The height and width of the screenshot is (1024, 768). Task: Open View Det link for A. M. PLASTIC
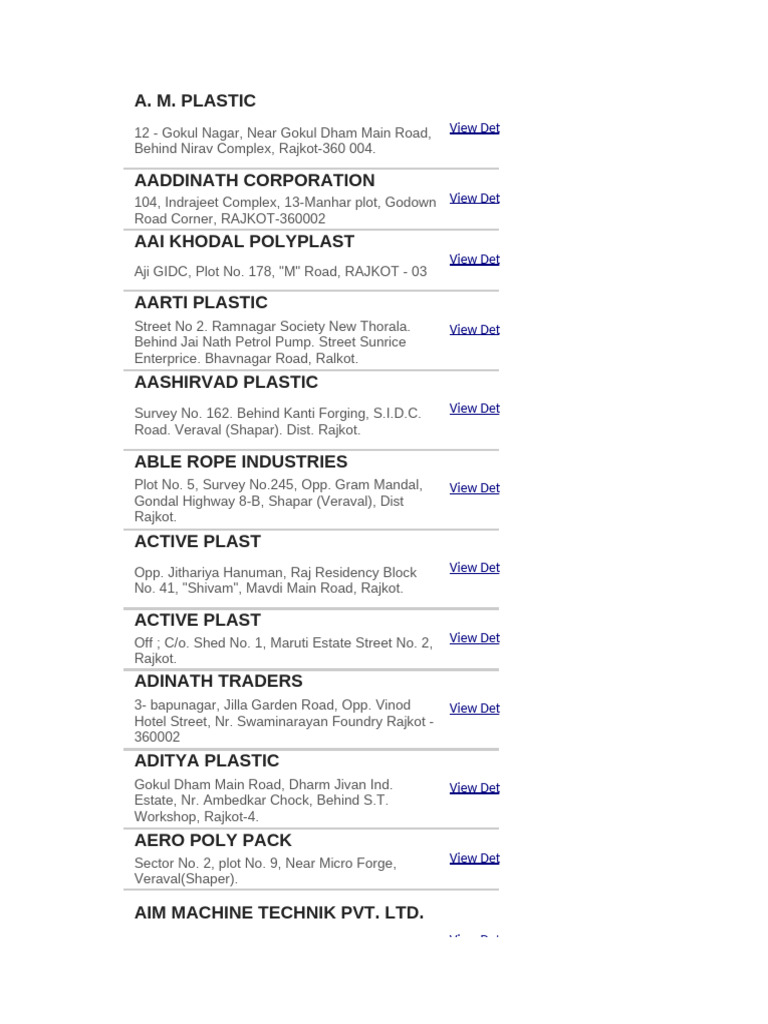[474, 128]
